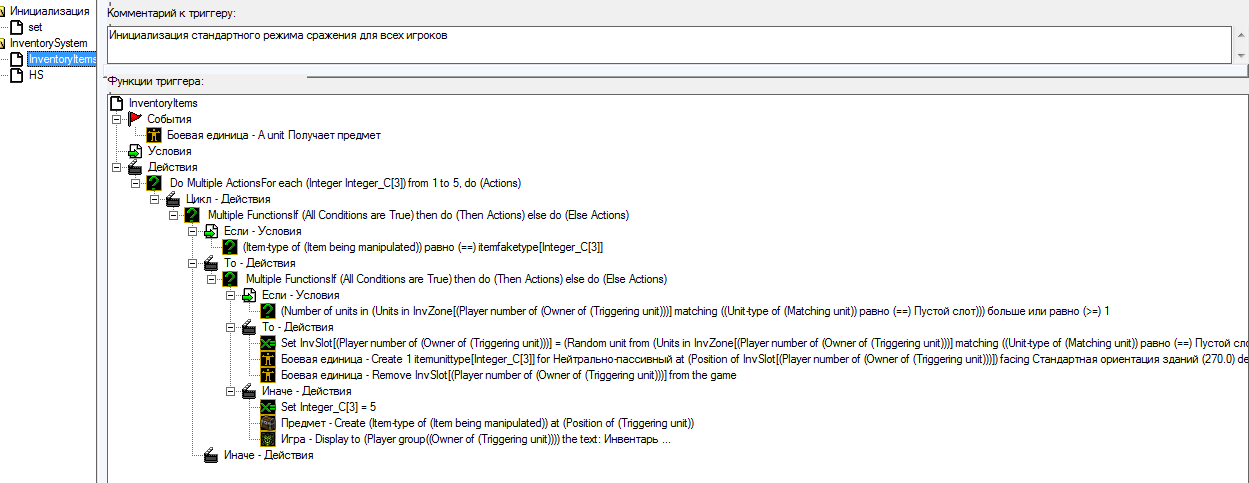This screenshot has width=1249, height=483.
Task: Select 'Игра - Display to (Player group' action
Action: click(476, 439)
